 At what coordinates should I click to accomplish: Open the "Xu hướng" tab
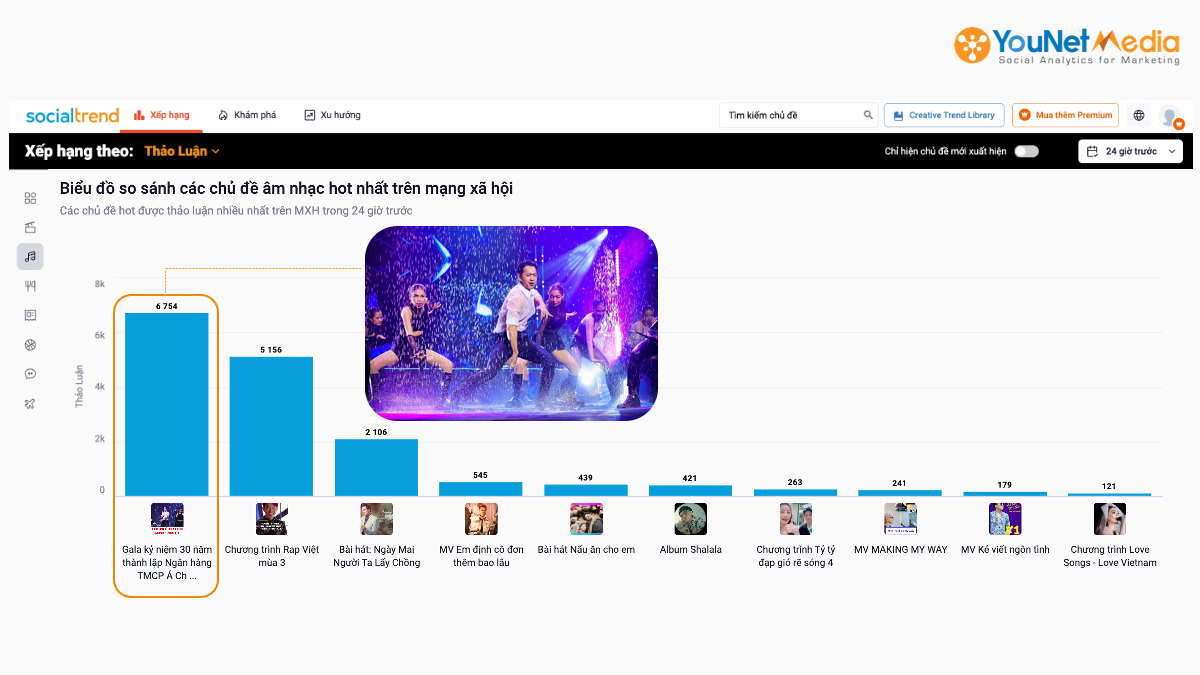point(332,115)
